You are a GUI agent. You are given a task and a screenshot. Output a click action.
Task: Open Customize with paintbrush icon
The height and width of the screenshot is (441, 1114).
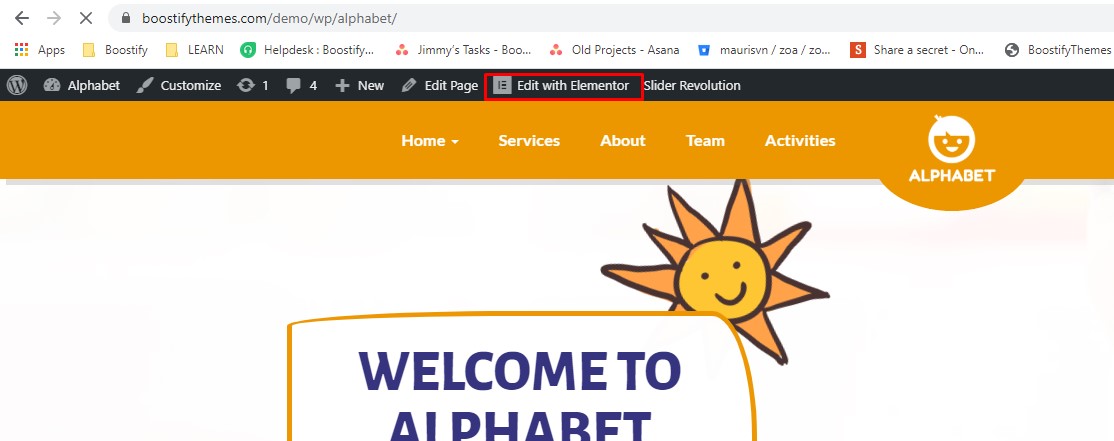[179, 85]
